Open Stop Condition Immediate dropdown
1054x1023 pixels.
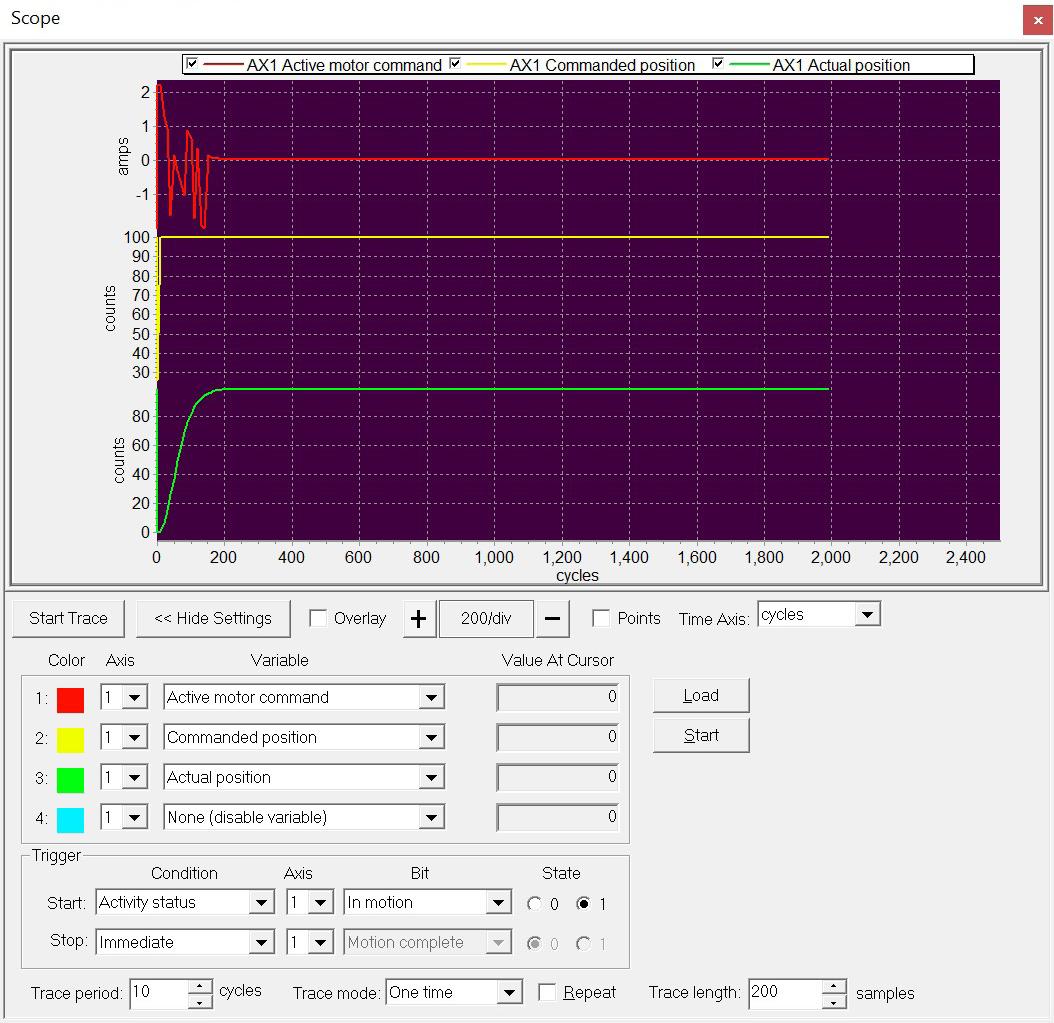point(261,943)
